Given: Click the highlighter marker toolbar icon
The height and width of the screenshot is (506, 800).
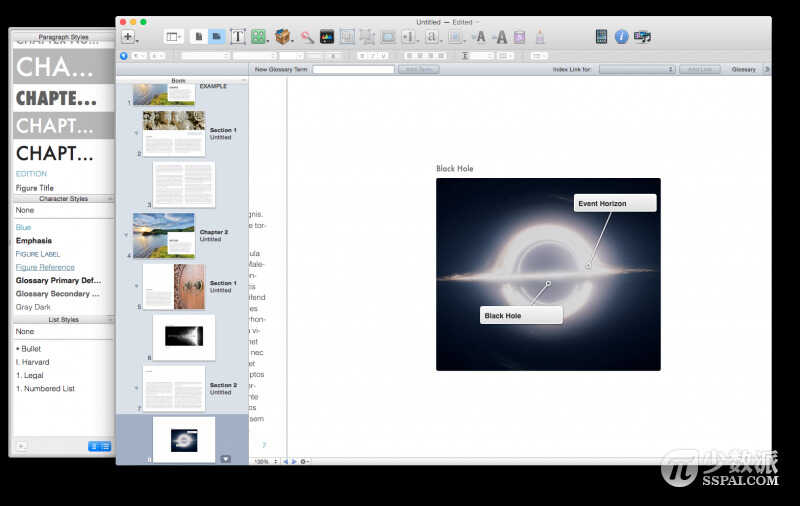Looking at the screenshot, I should point(540,37).
